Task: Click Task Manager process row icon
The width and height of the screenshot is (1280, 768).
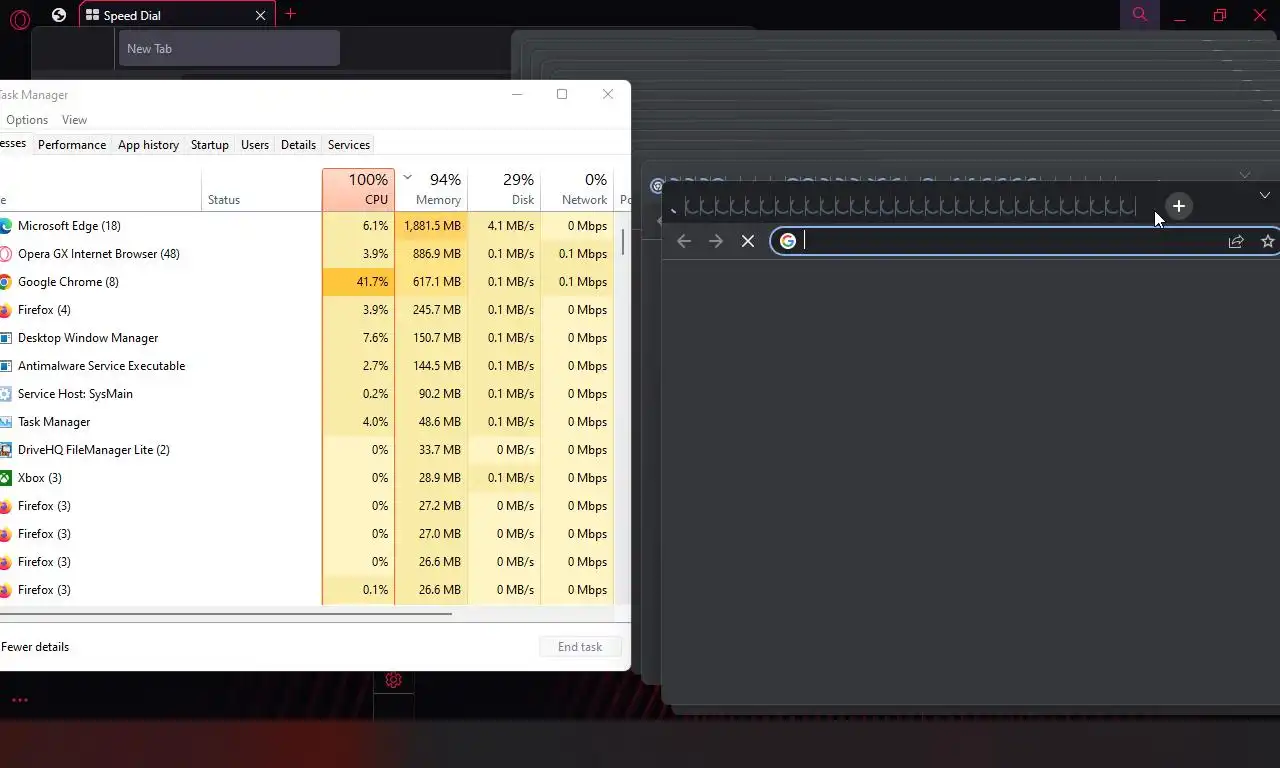Action: click(4, 422)
